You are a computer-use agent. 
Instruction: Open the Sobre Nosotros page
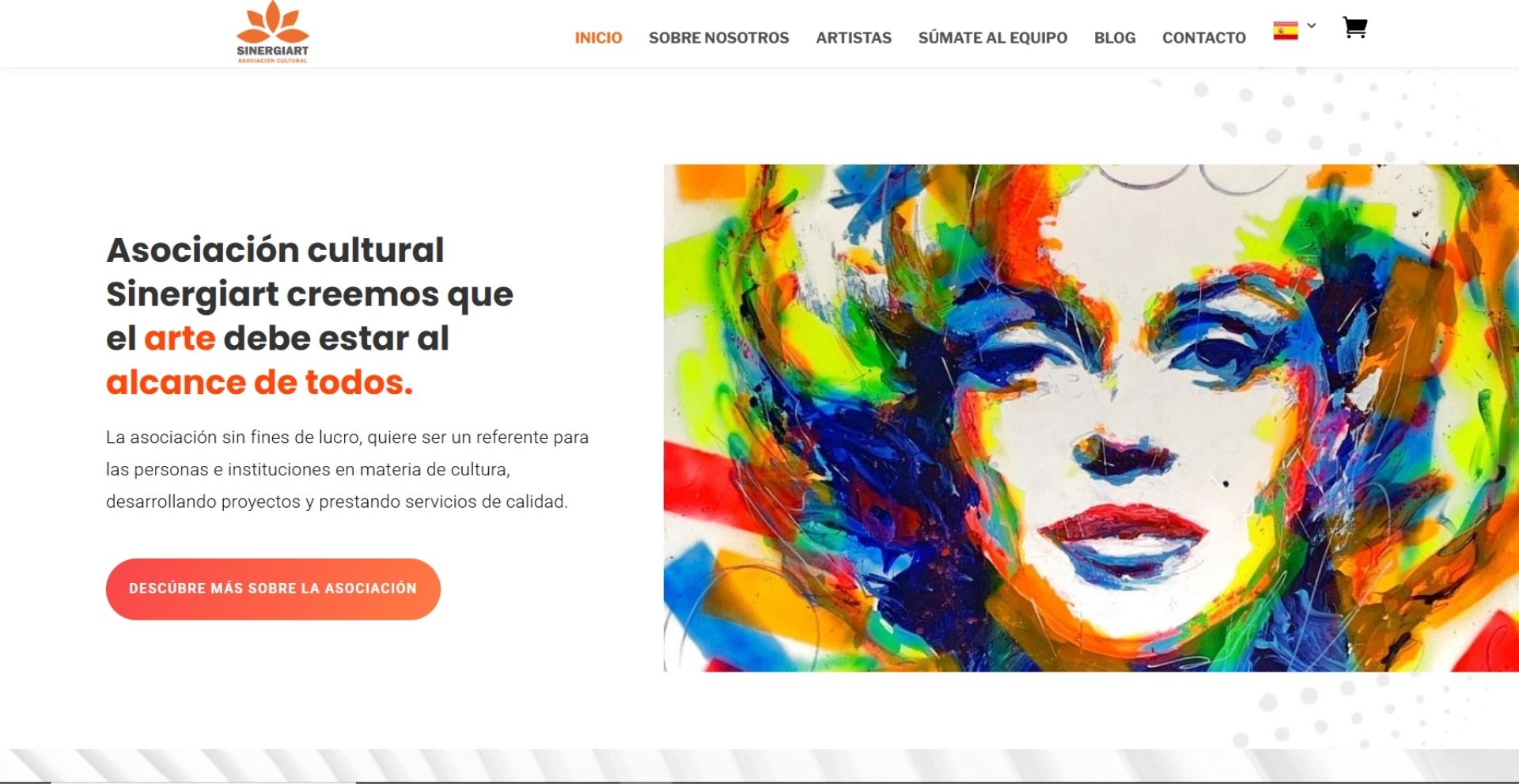718,37
